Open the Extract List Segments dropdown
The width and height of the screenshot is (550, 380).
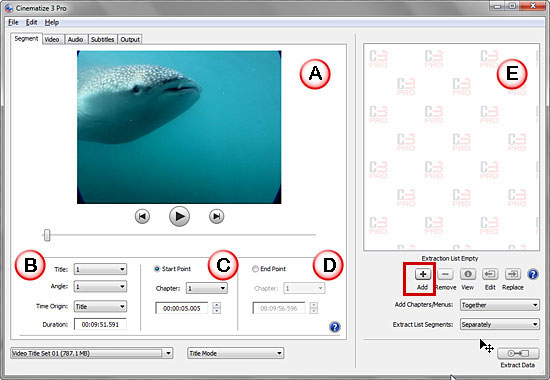tap(499, 324)
